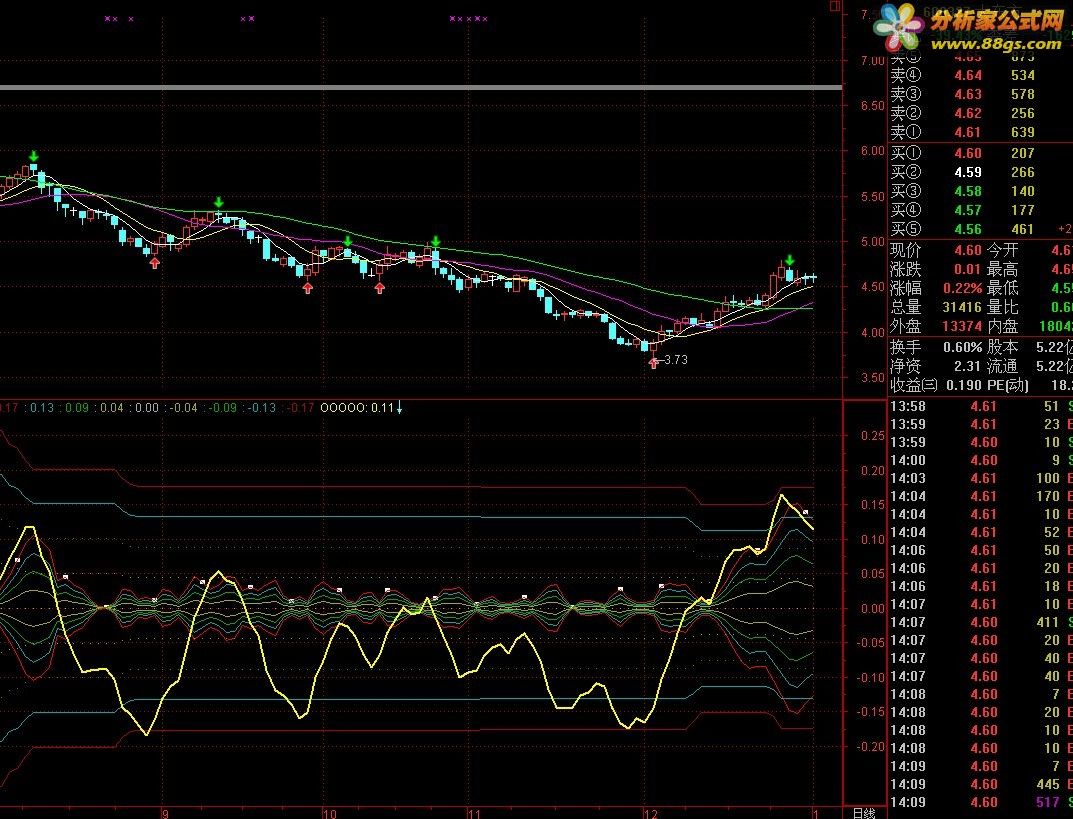Select the 14:09 tick with volume 517

[x=981, y=803]
